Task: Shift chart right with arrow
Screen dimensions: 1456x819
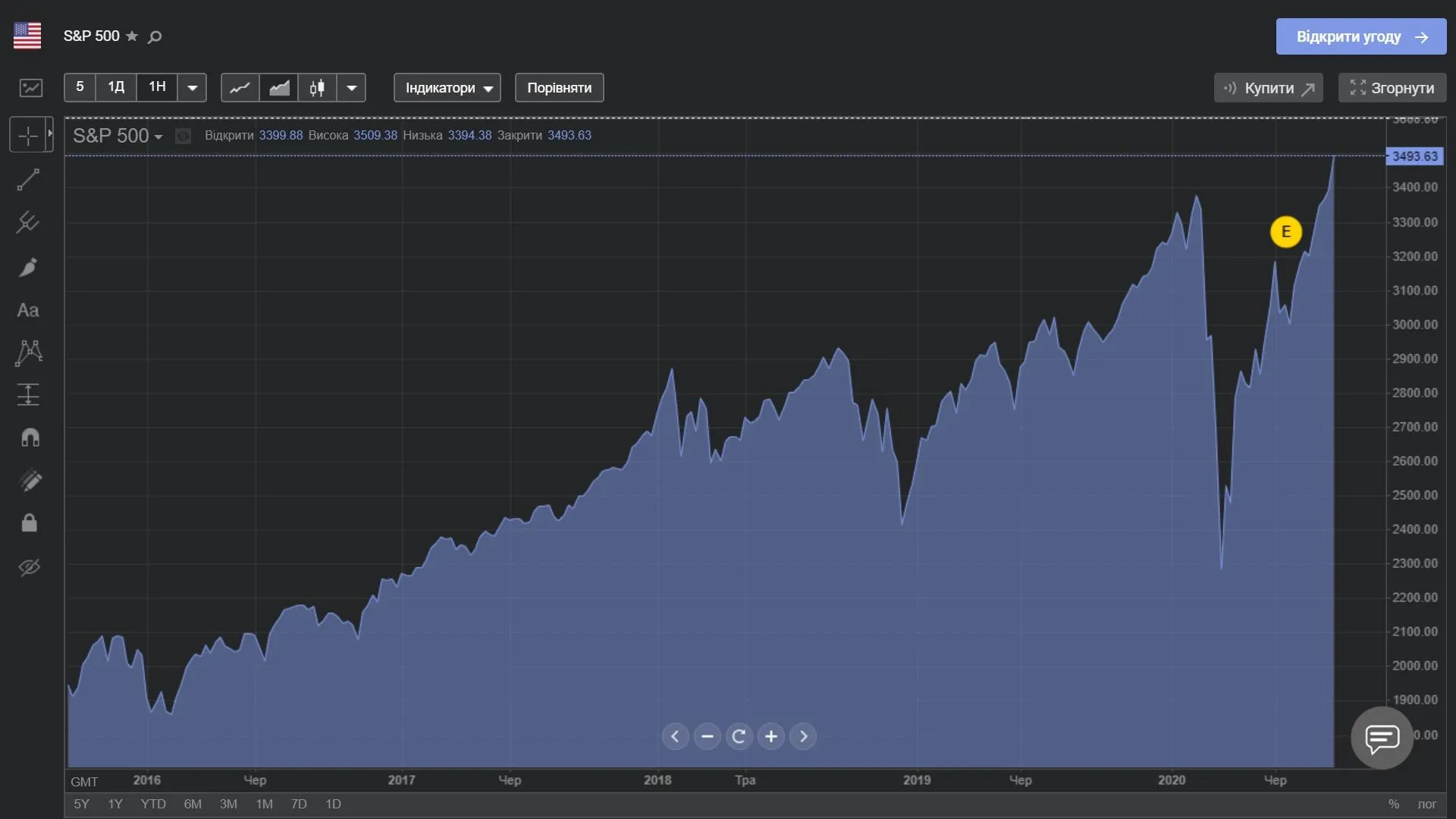Action: [803, 736]
